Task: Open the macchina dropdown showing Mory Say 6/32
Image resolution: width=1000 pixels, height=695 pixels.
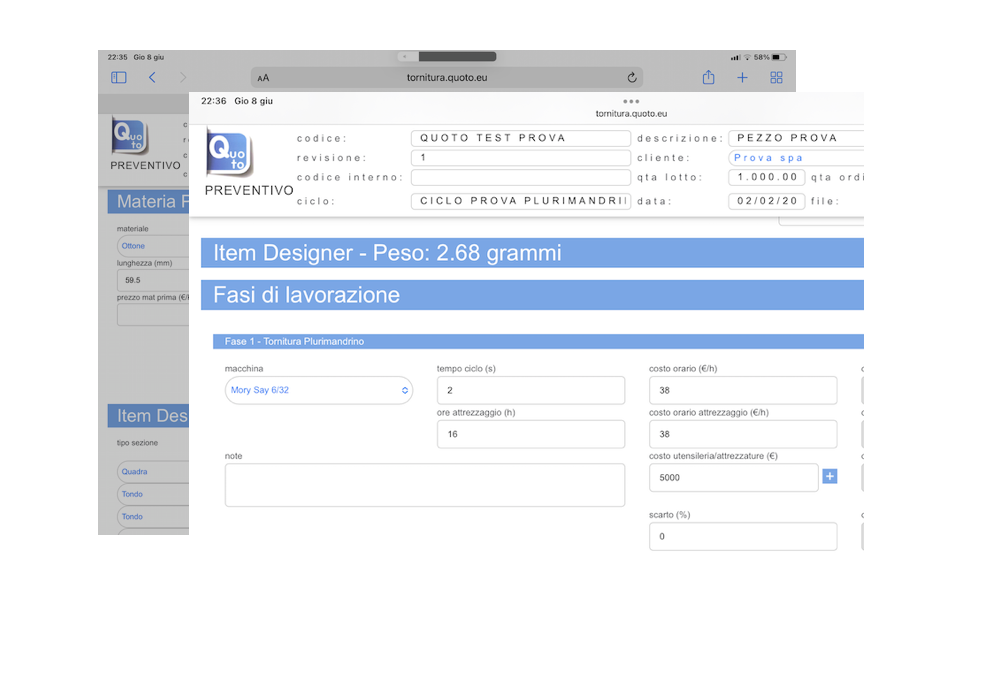Action: (x=319, y=390)
